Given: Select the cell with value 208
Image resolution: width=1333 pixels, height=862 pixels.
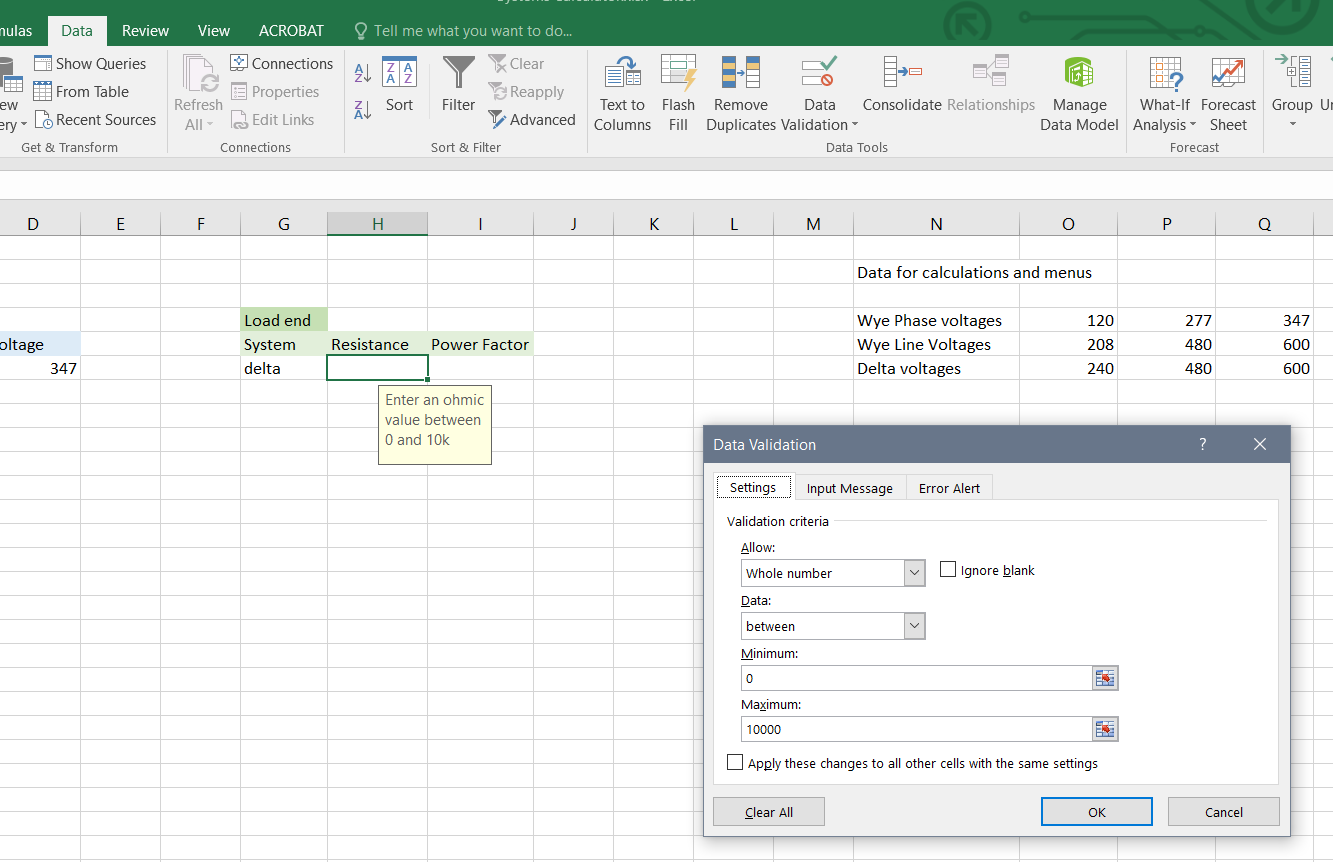Looking at the screenshot, I should [x=1069, y=344].
